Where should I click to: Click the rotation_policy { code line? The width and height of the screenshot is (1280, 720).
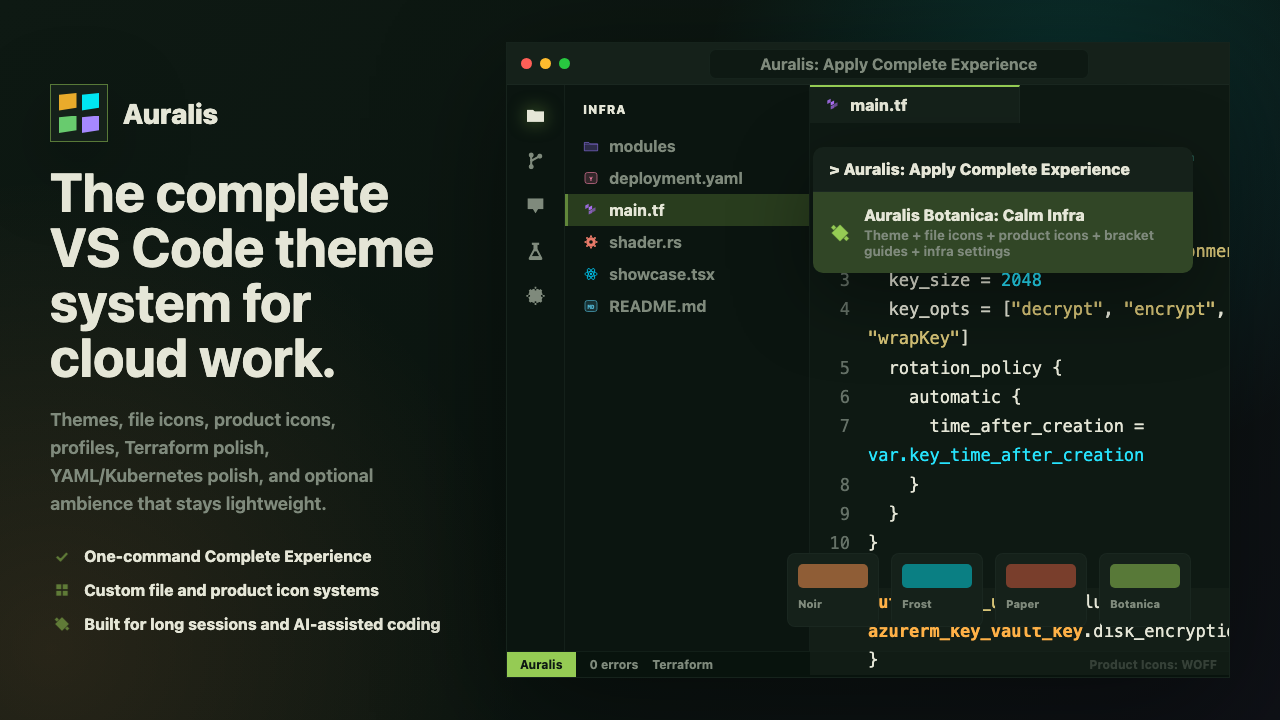pyautogui.click(x=975, y=368)
